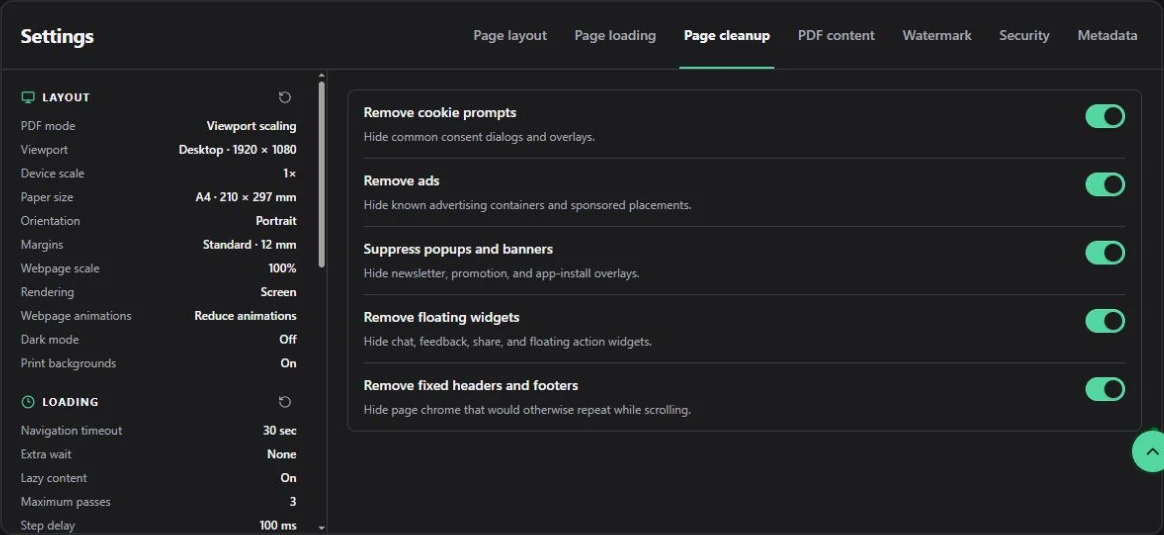Click the Dark mode value Off

point(288,340)
